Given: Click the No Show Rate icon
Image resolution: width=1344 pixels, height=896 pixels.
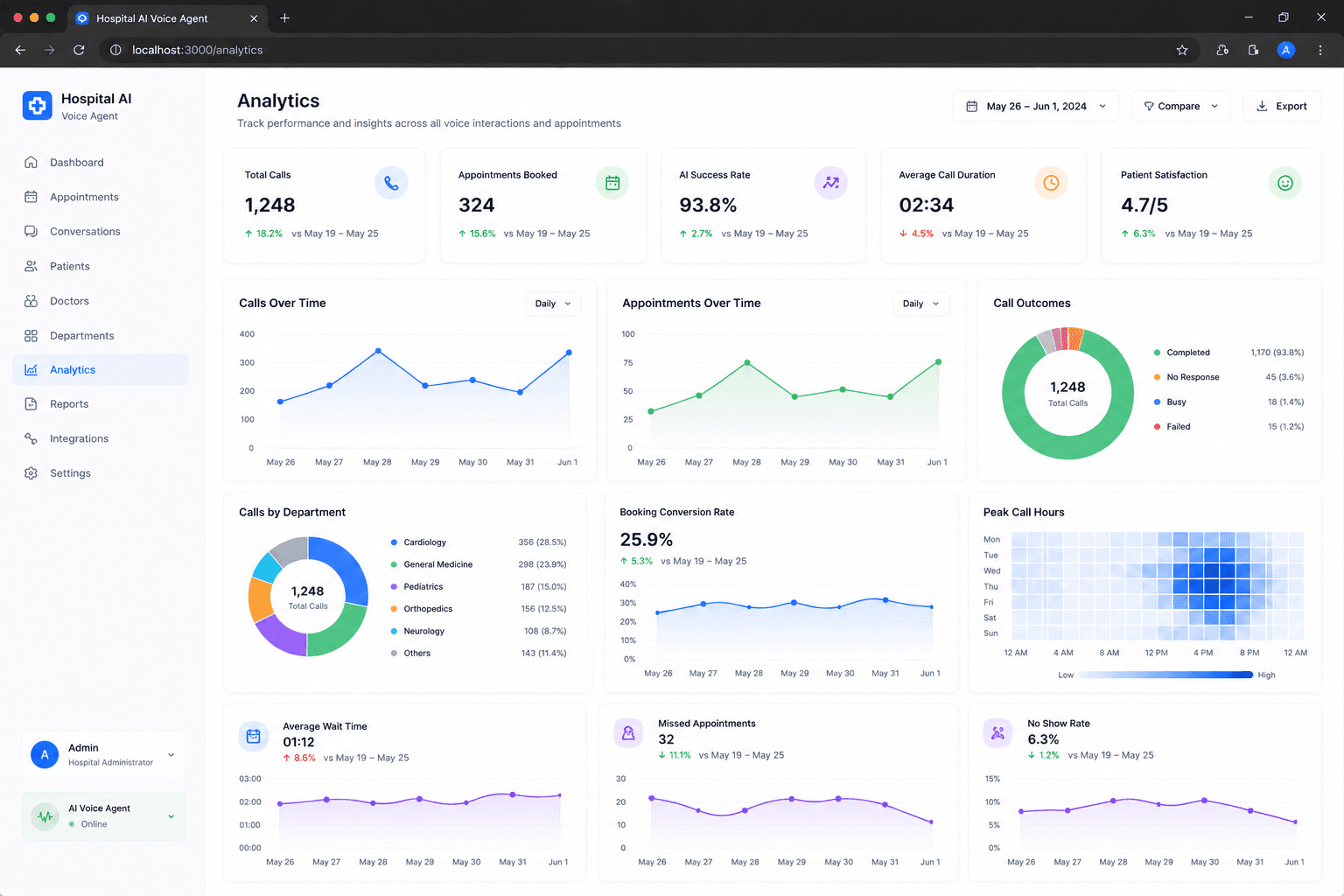Looking at the screenshot, I should pos(997,734).
